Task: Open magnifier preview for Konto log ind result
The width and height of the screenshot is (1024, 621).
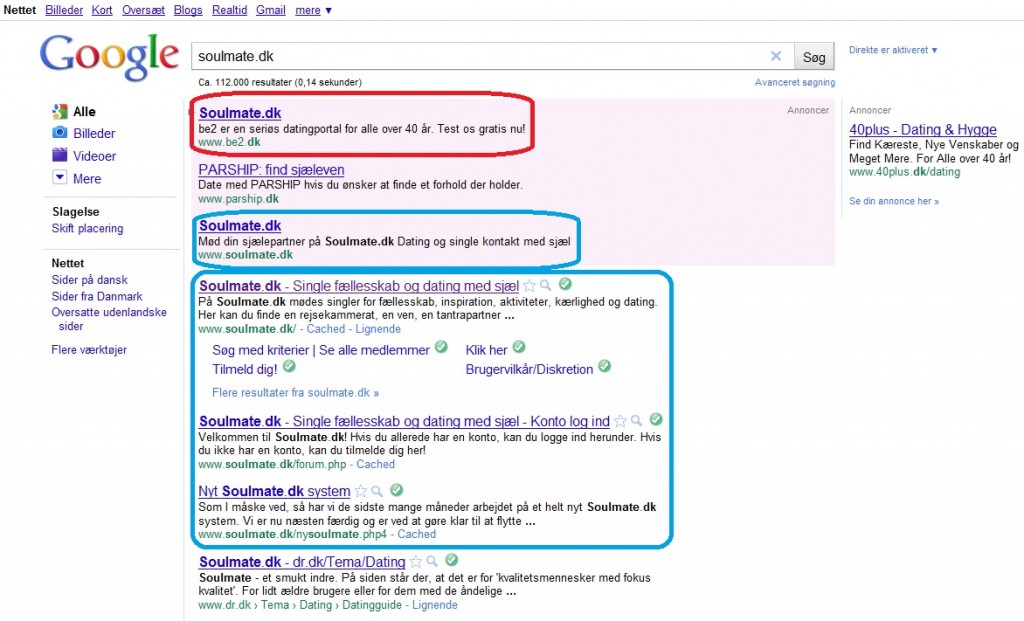Action: 637,421
